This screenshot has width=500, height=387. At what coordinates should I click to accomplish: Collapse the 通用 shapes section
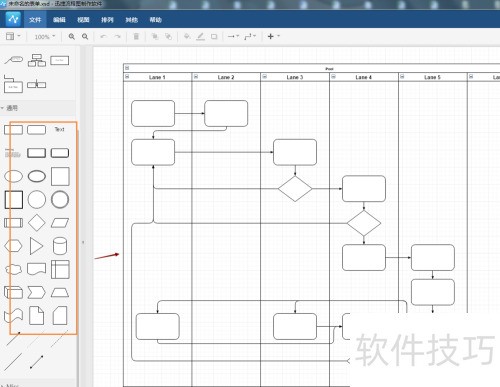tap(9, 108)
